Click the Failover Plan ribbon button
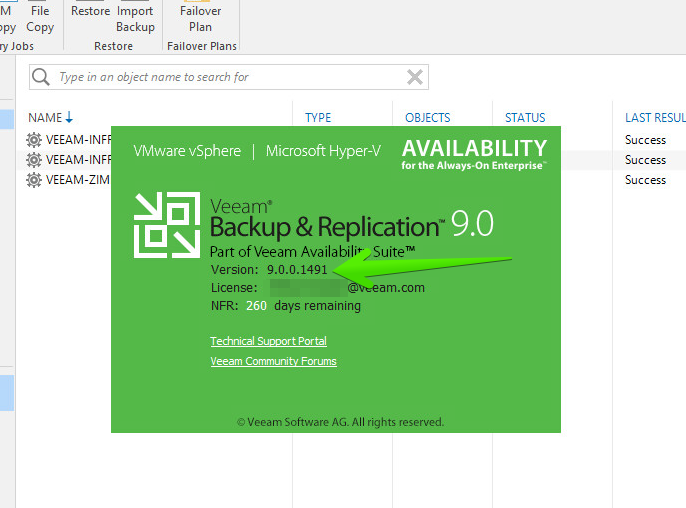The image size is (686, 508). coord(200,18)
